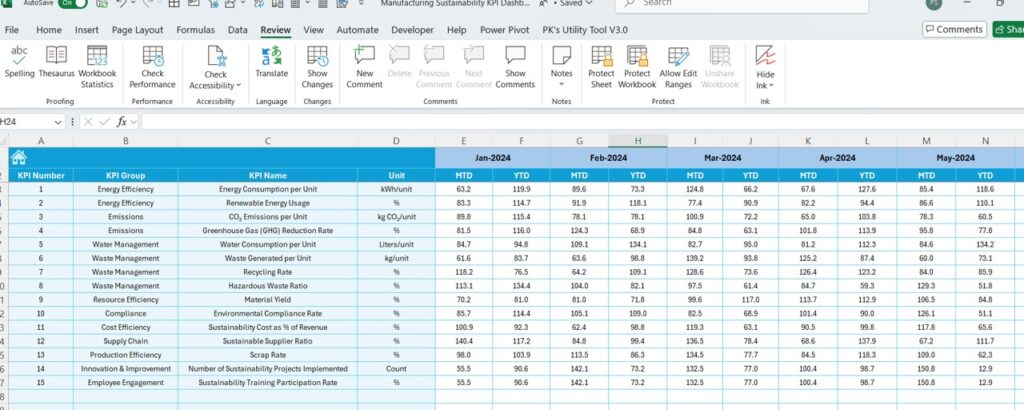Open the Power Pivot tab
The height and width of the screenshot is (410, 1024).
pos(505,29)
